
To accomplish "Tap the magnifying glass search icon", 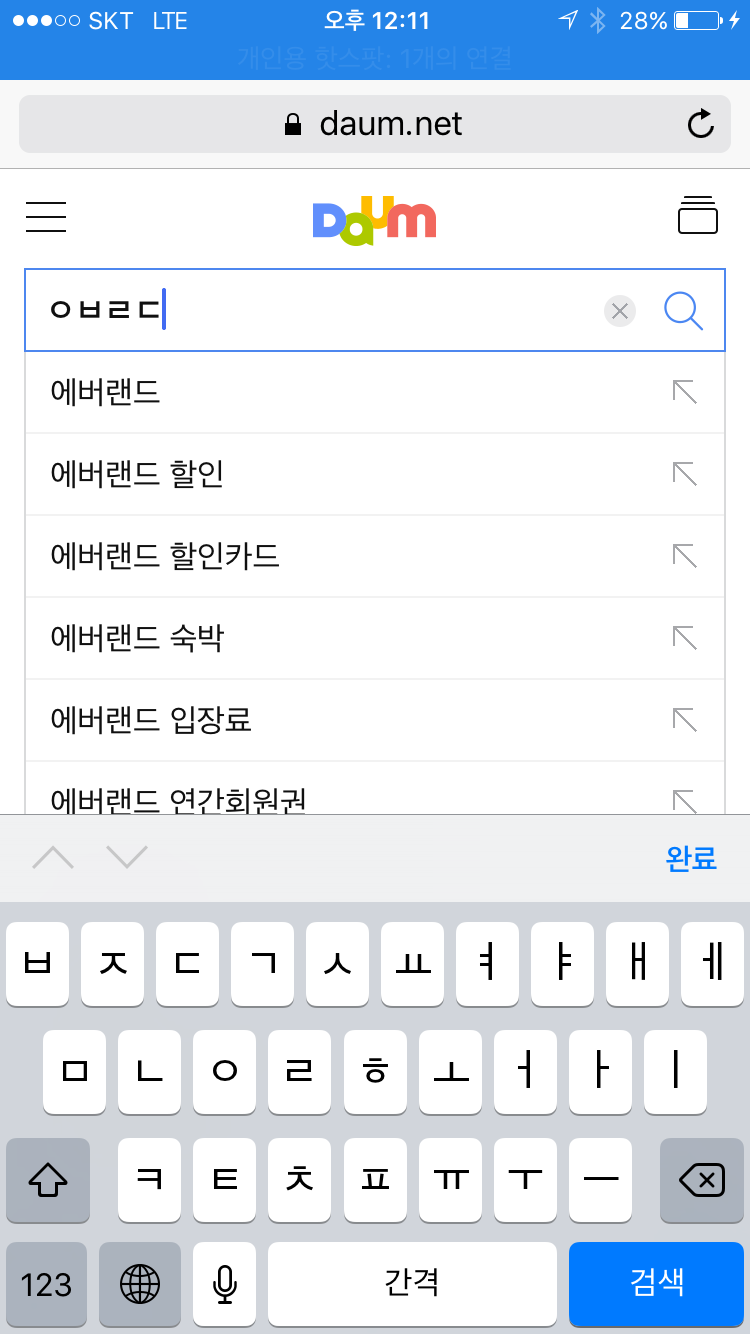I will click(x=683, y=311).
